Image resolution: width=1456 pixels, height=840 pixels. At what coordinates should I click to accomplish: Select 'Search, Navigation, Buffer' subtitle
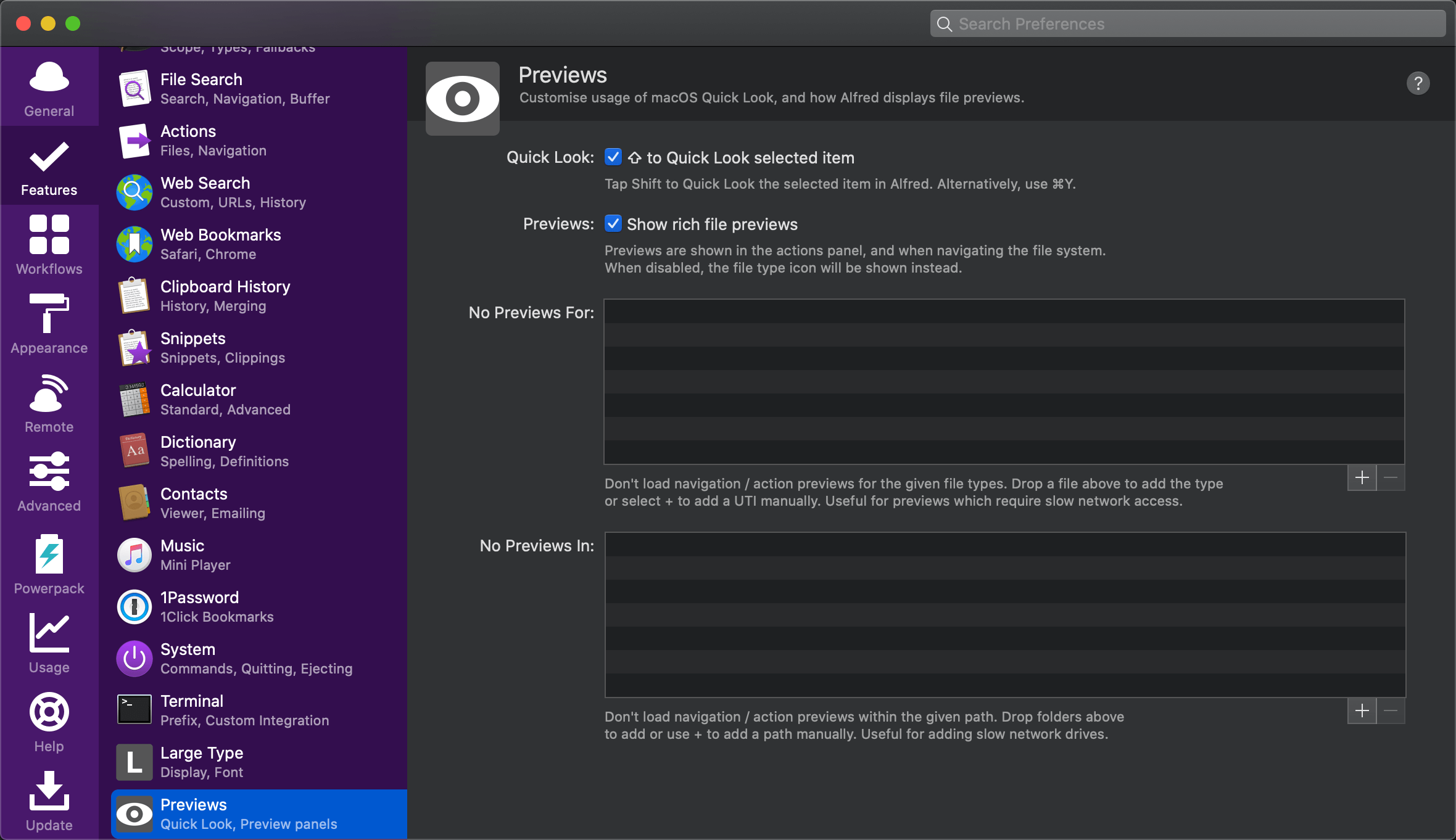click(245, 99)
